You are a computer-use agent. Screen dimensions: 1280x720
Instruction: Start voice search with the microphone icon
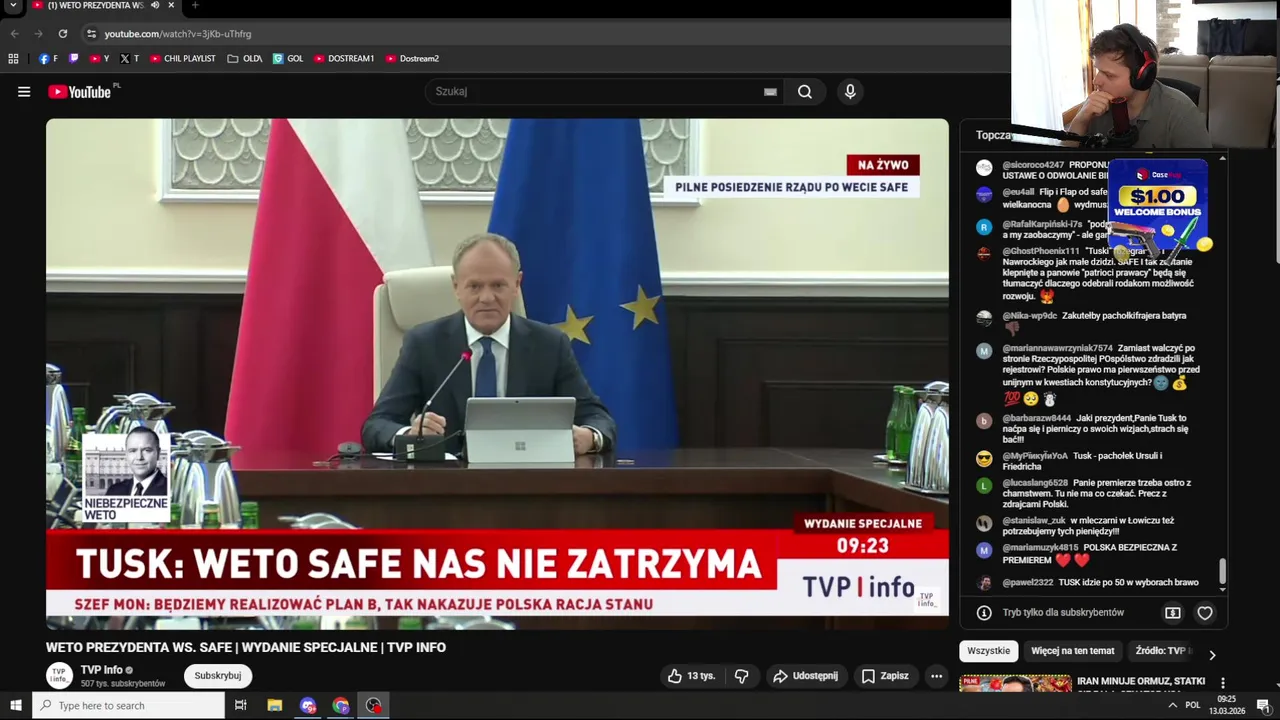pos(850,92)
